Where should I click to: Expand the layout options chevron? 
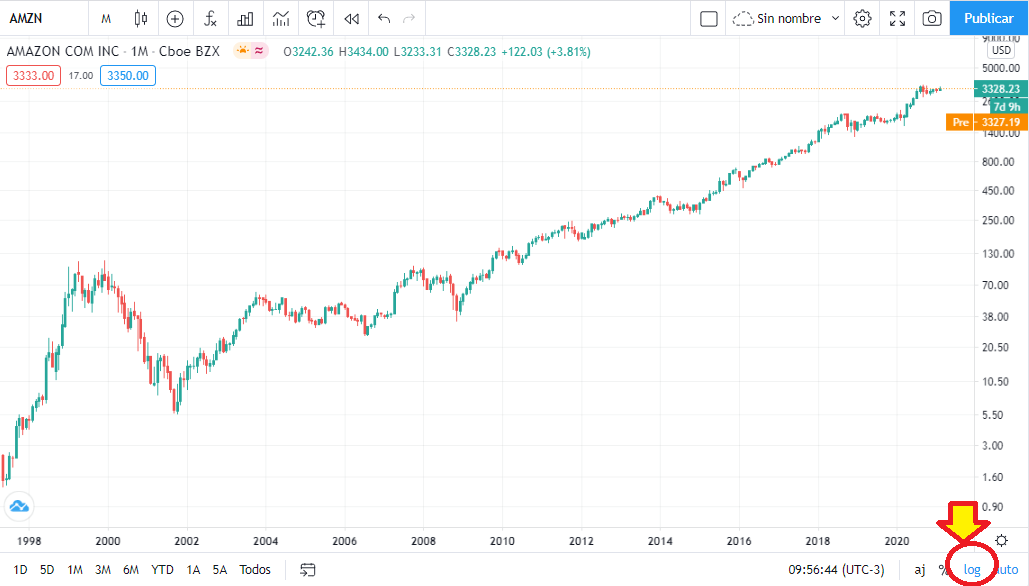[x=835, y=18]
